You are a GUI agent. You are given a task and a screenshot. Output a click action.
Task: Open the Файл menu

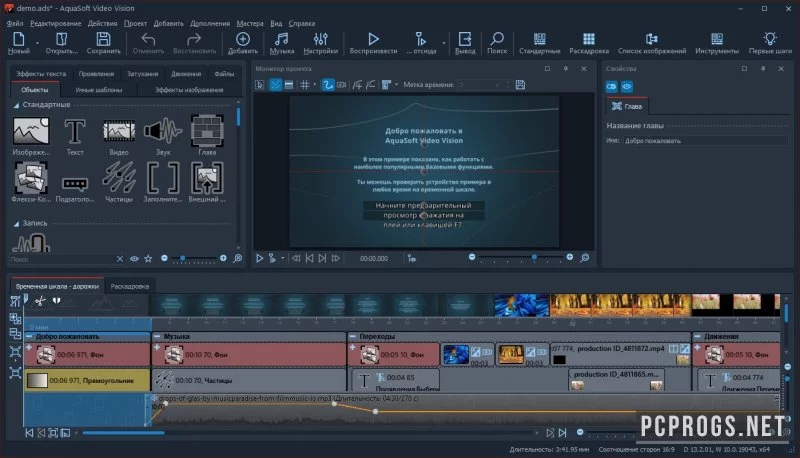click(15, 23)
